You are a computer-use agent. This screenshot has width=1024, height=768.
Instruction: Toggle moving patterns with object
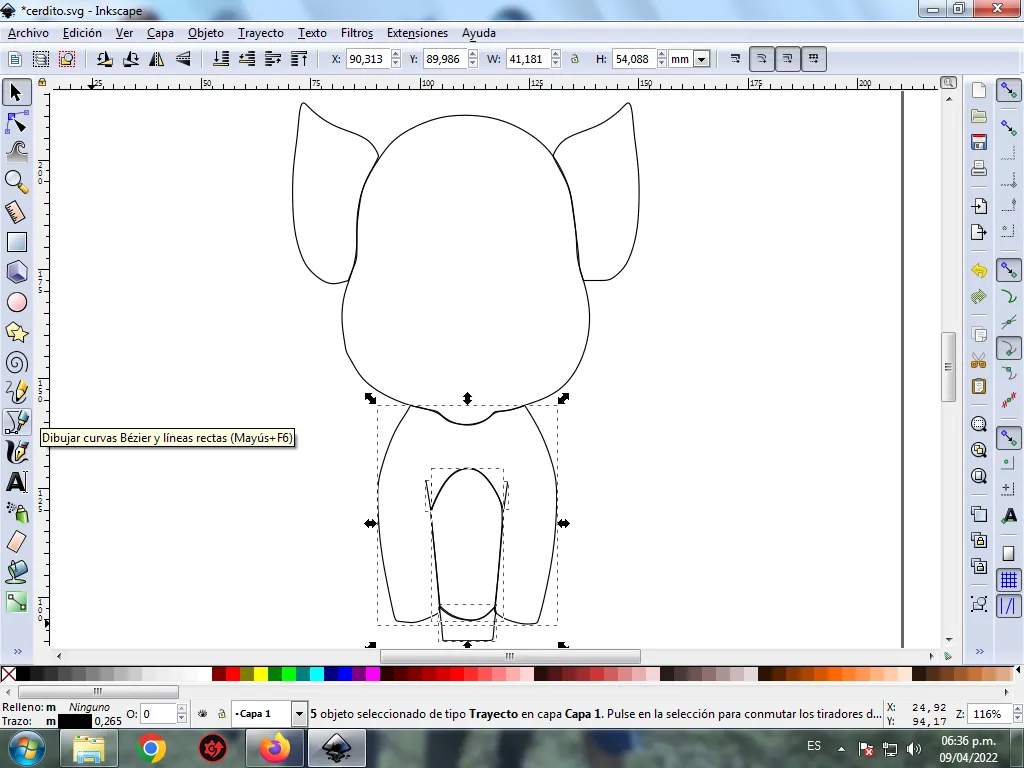click(x=814, y=59)
